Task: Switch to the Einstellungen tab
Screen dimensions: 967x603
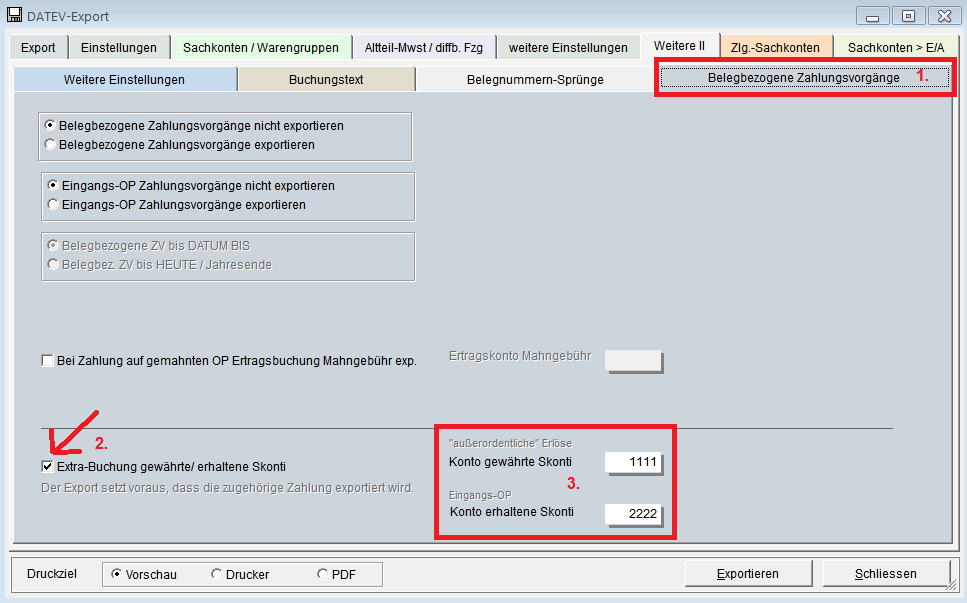Action: (118, 47)
